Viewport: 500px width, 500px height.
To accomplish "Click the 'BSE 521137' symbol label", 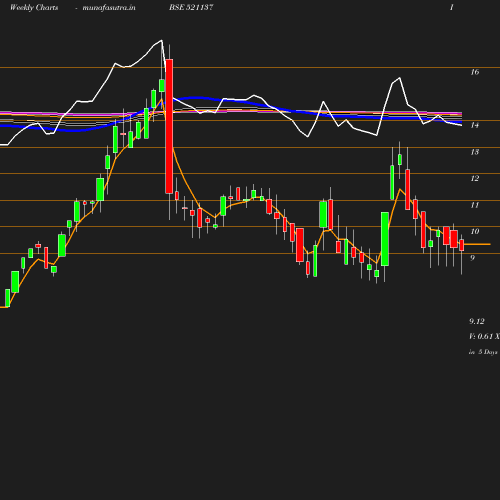I will (x=191, y=7).
